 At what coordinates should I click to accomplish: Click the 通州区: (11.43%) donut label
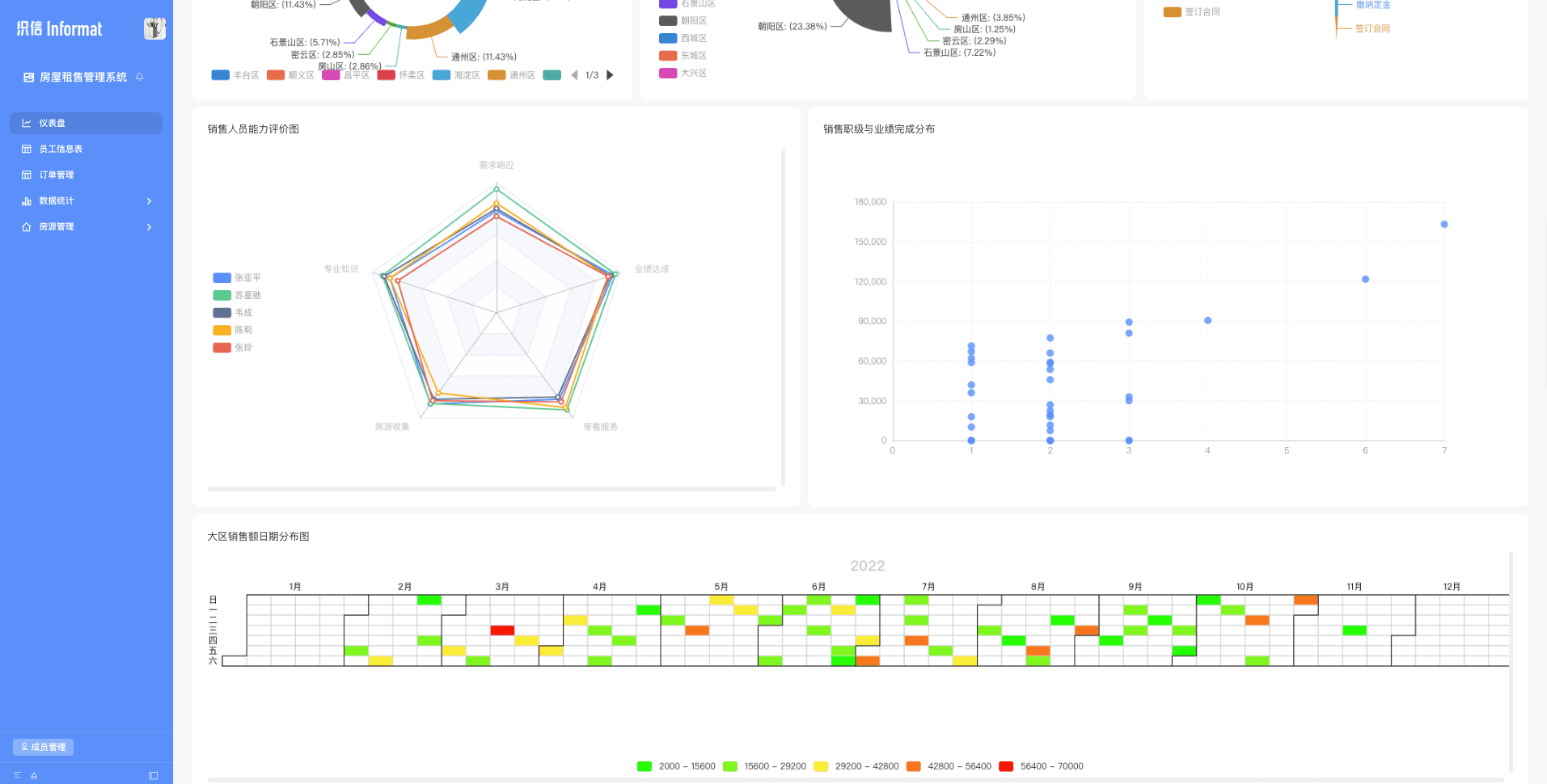[484, 57]
